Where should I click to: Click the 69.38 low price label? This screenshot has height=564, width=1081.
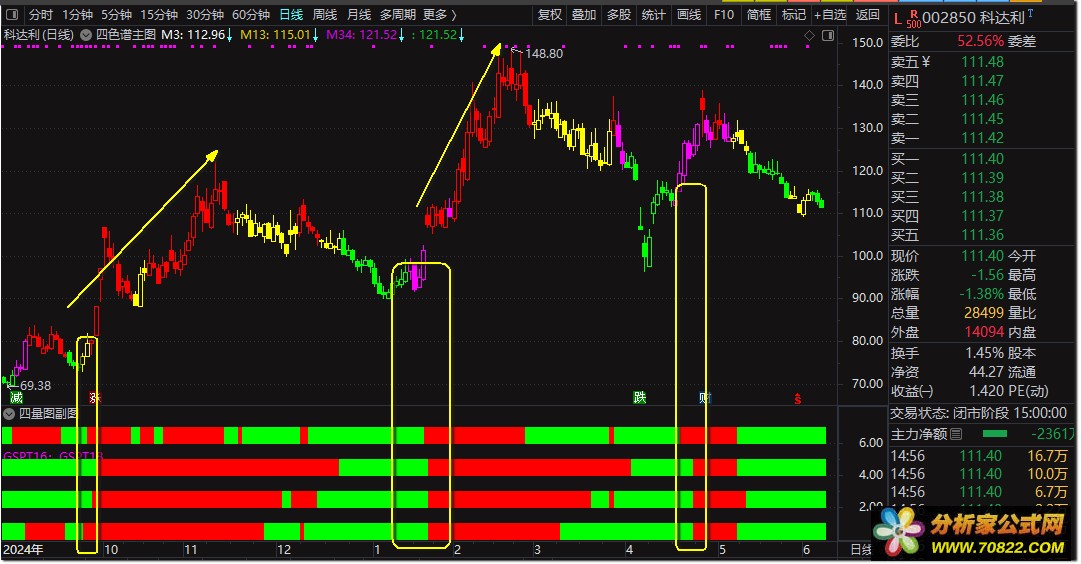click(35, 386)
